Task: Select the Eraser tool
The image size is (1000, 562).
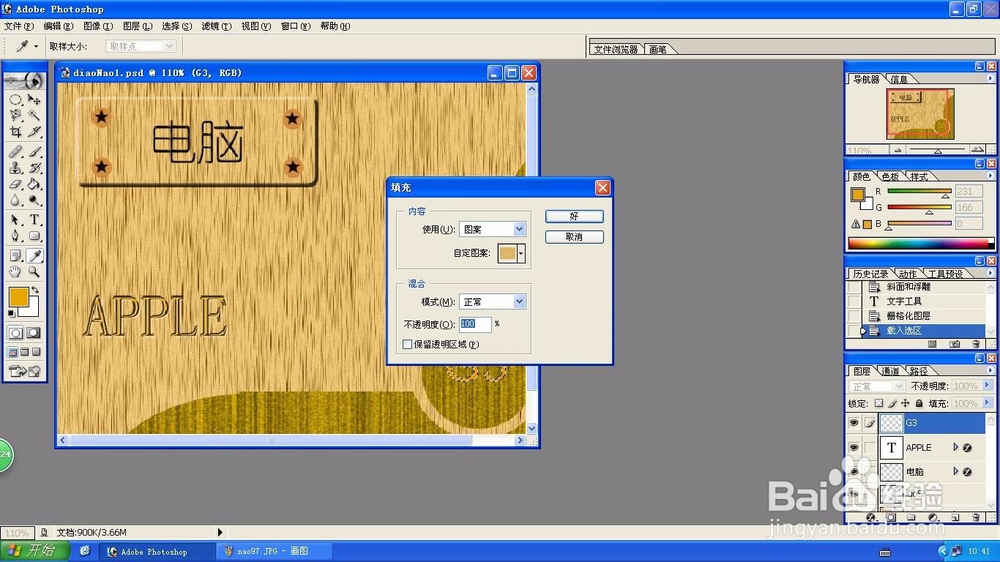Action: [15, 184]
